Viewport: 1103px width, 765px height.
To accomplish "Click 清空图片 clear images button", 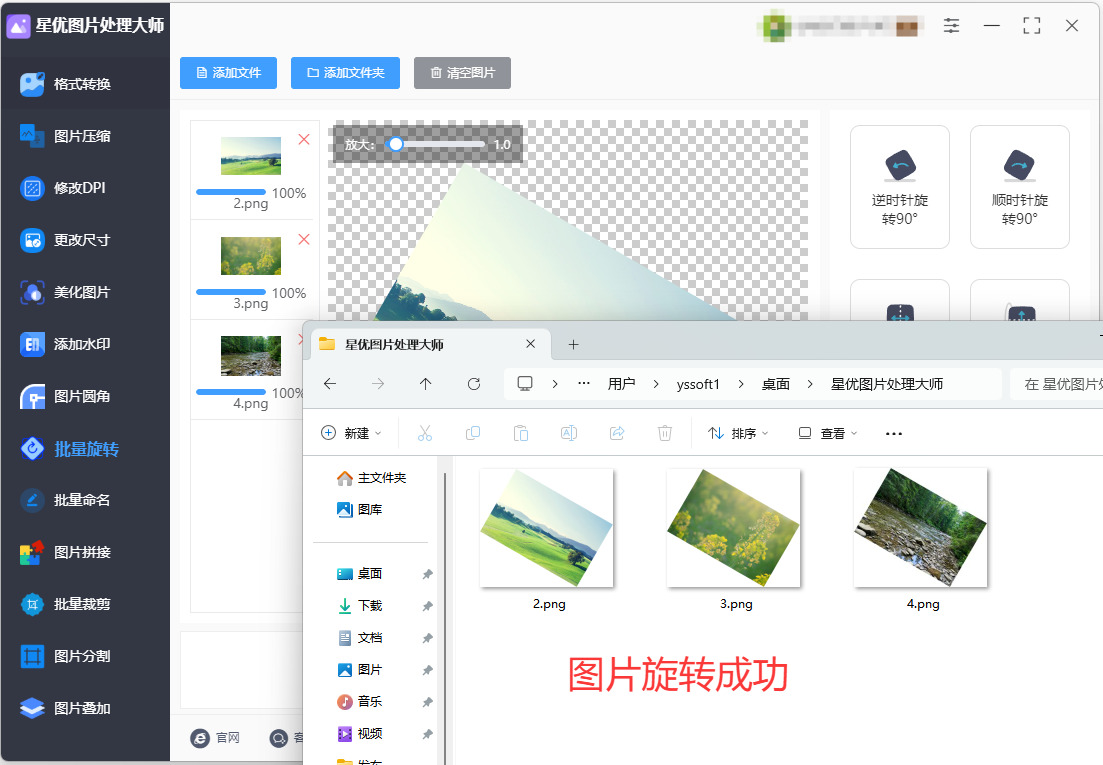I will click(462, 73).
